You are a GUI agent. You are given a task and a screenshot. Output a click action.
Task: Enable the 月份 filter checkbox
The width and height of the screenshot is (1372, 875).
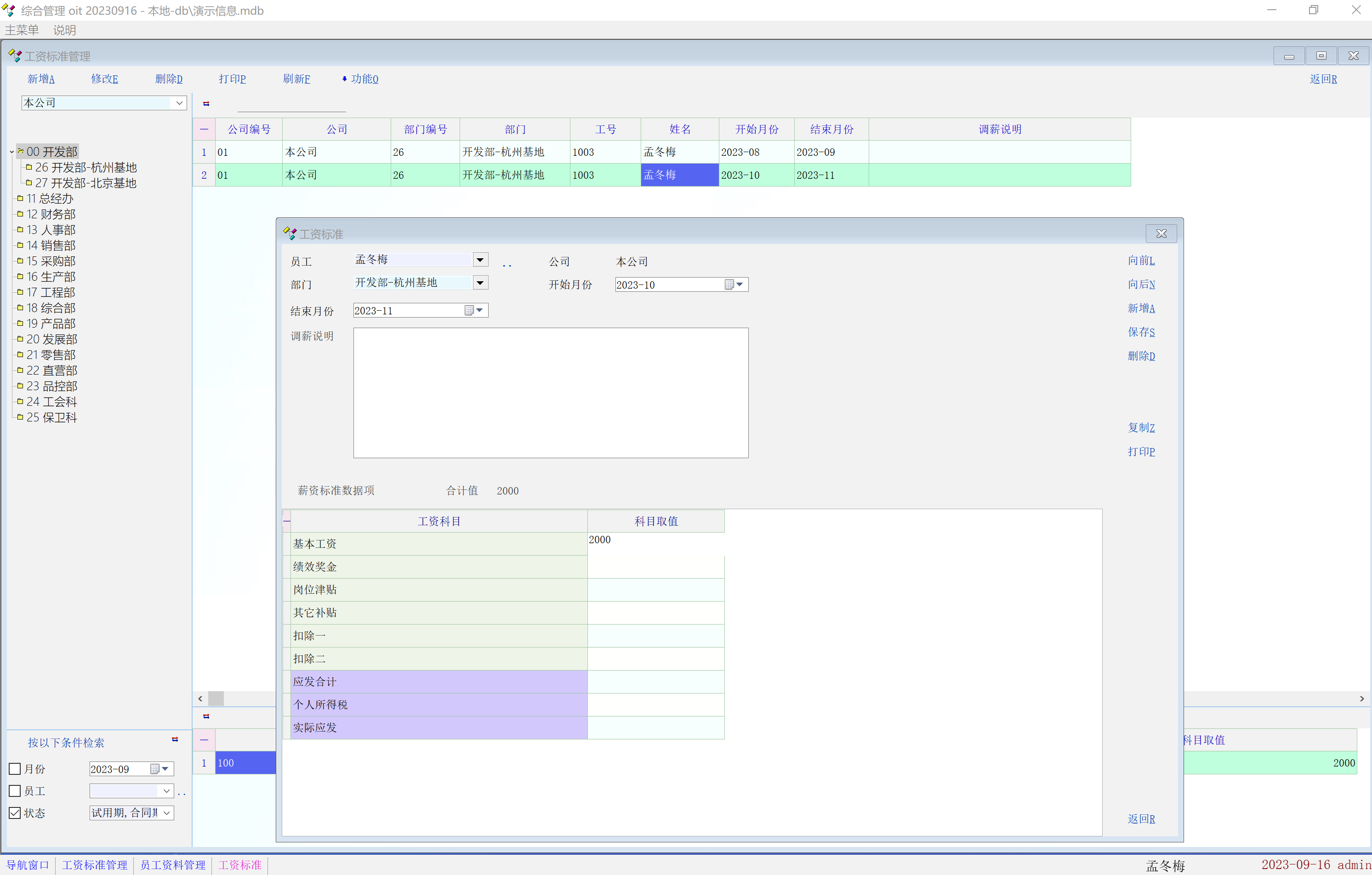pos(15,769)
